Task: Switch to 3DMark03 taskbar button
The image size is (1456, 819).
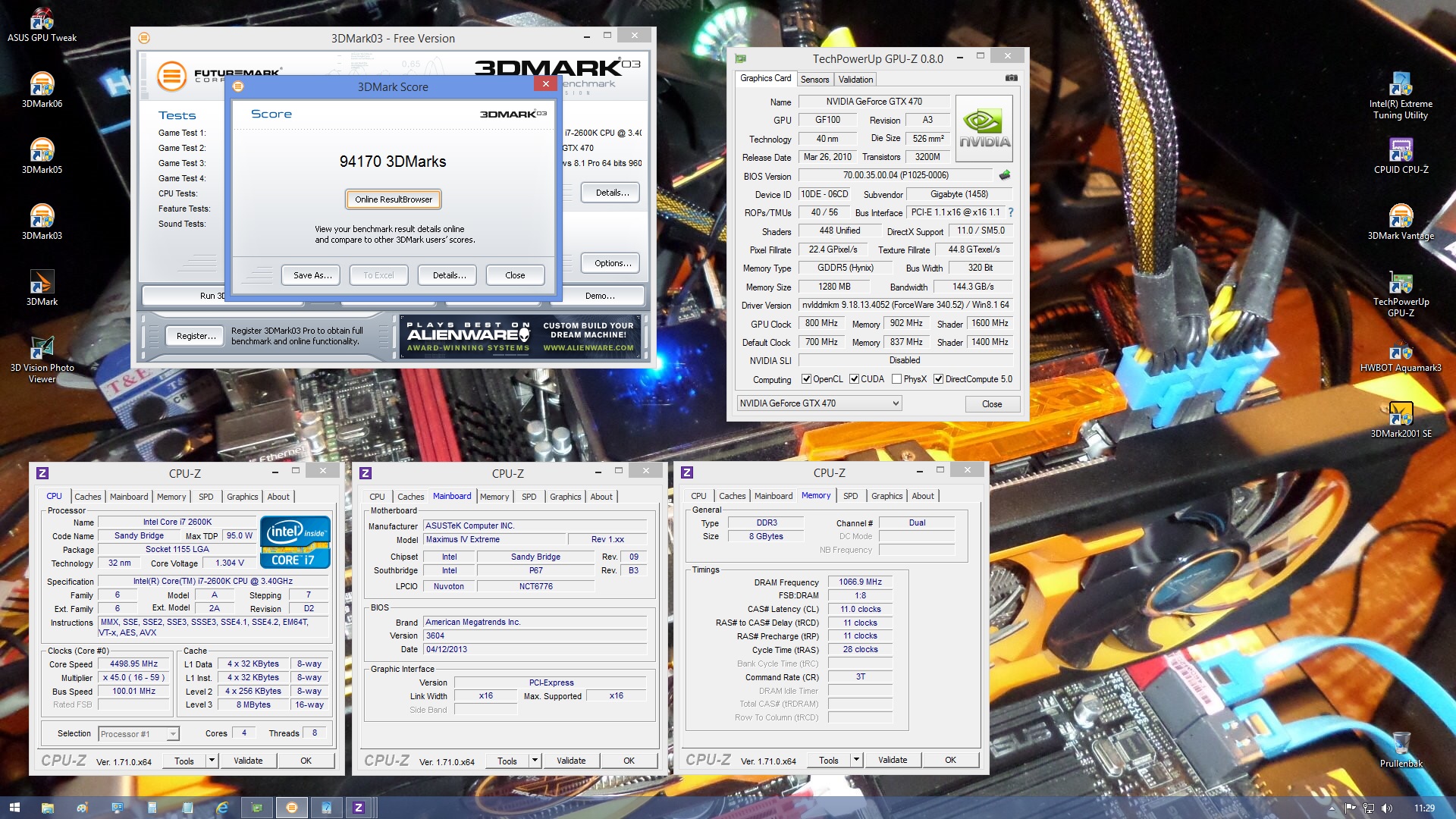Action: [291, 808]
